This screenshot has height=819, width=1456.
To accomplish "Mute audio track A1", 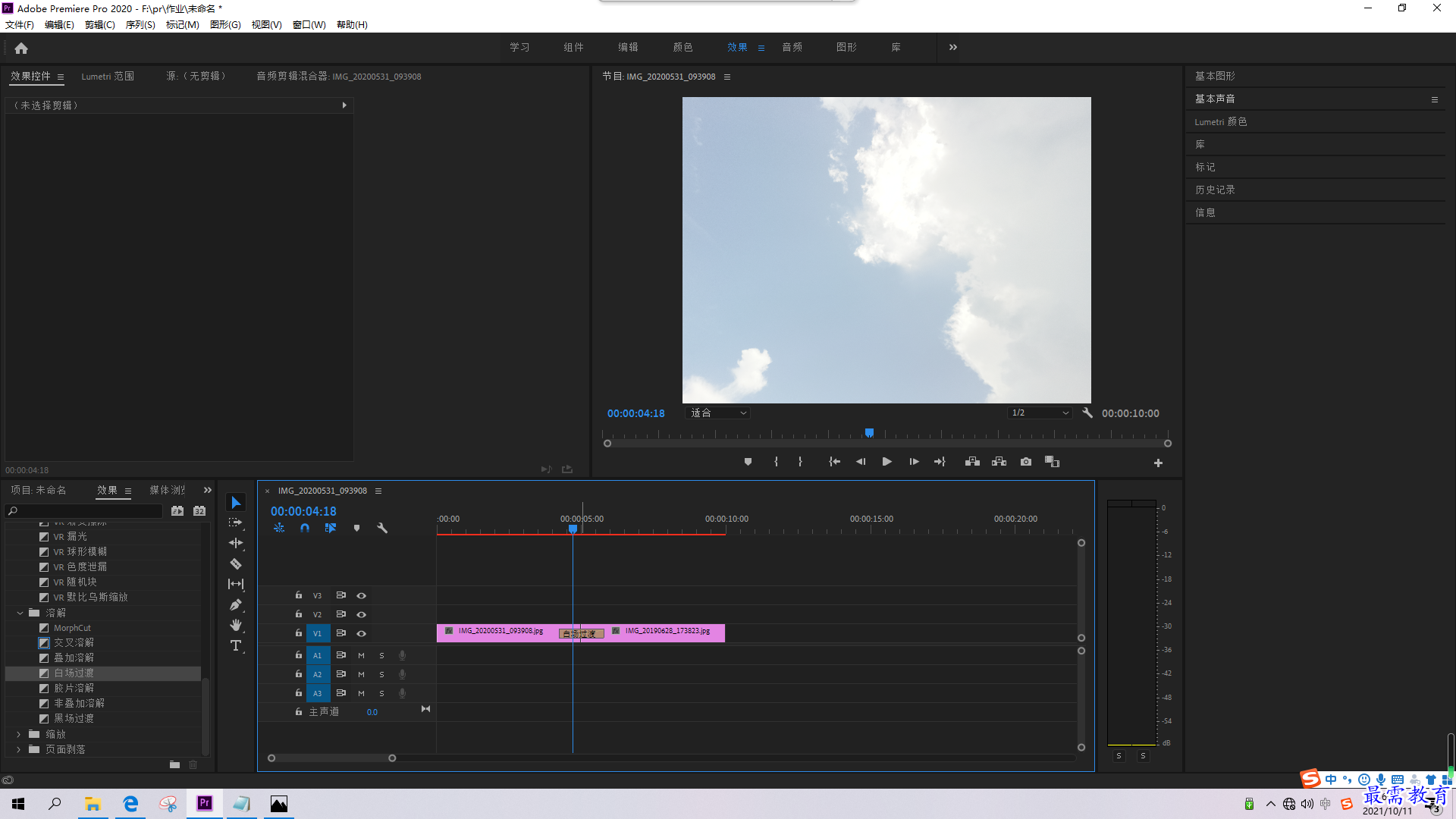I will pyautogui.click(x=361, y=655).
